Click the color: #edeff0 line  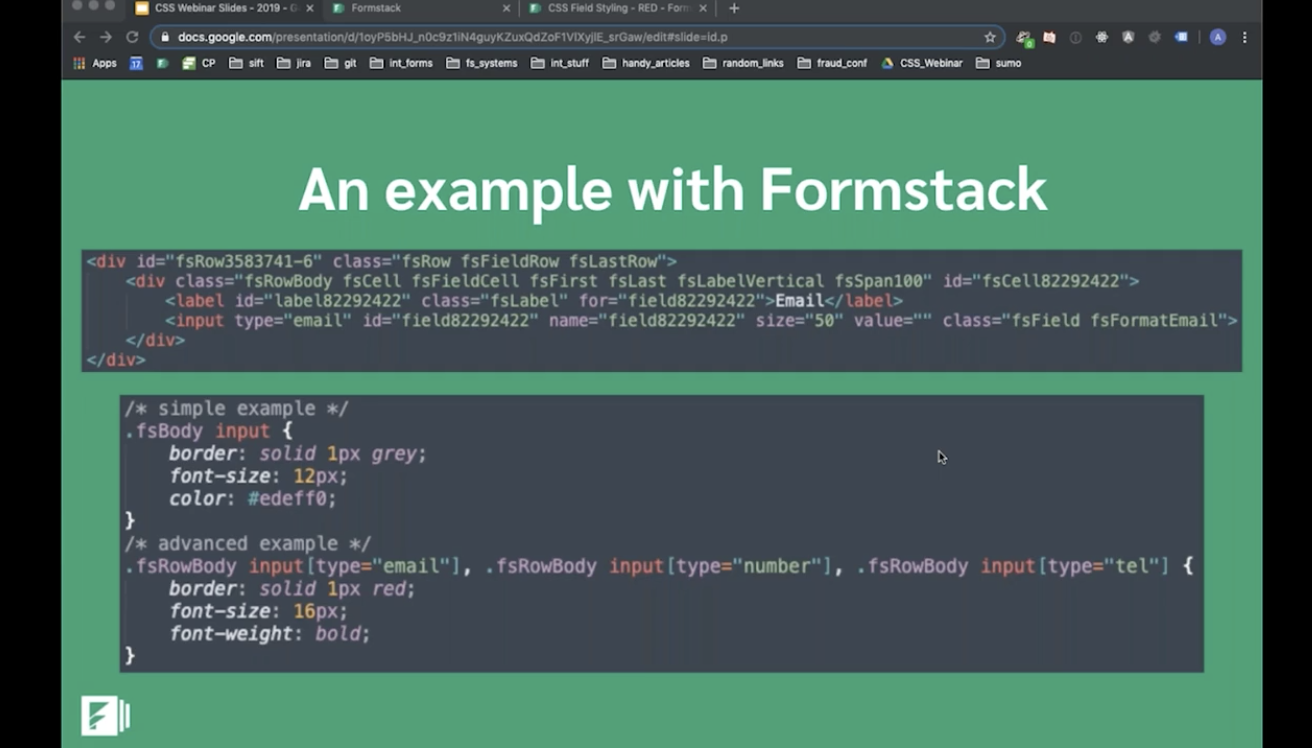pos(253,498)
